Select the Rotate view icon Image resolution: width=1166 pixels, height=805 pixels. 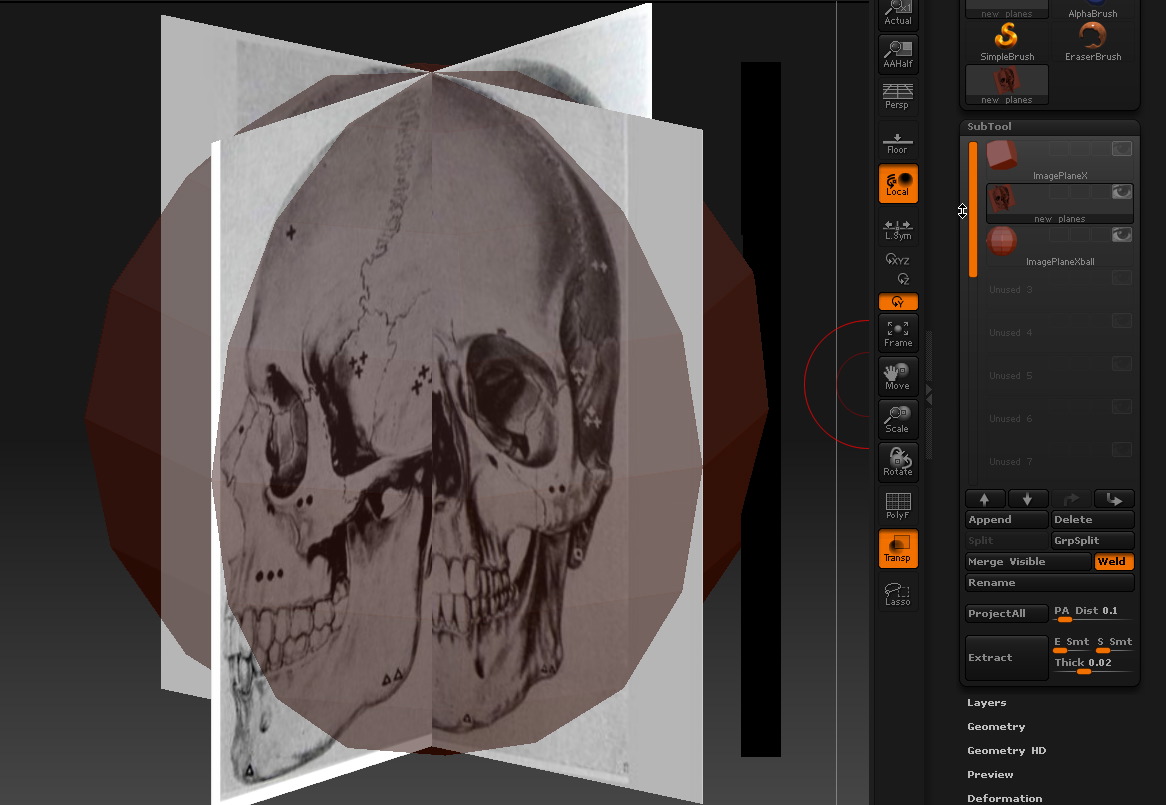(898, 462)
